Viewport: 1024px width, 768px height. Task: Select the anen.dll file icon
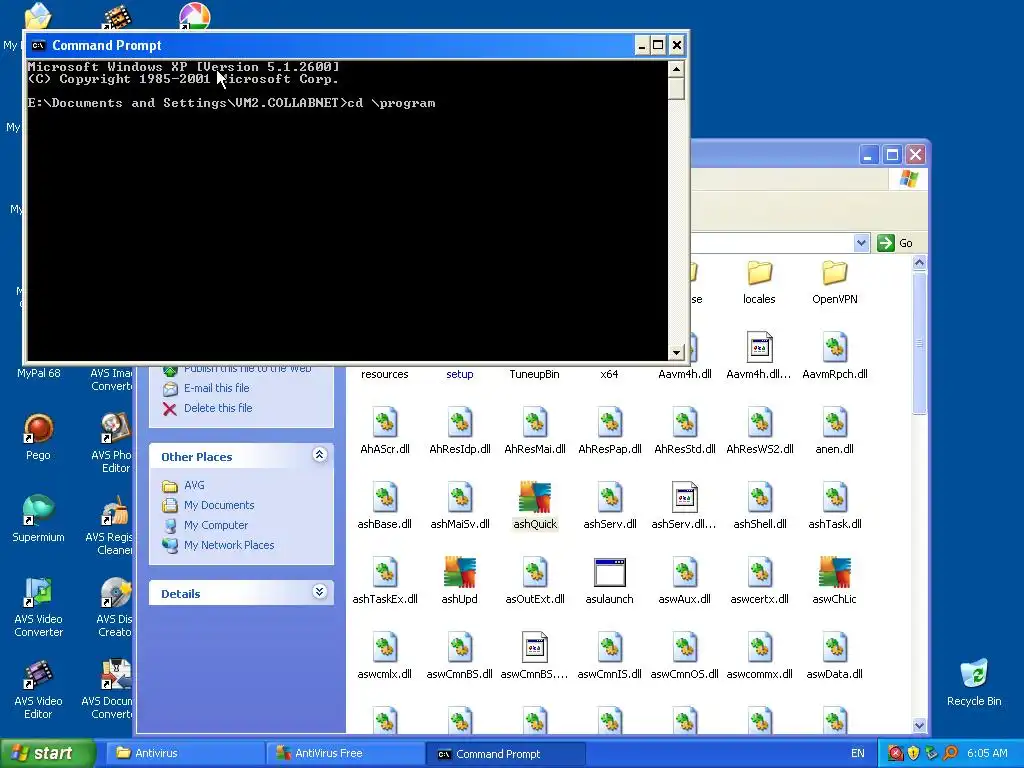[x=835, y=423]
